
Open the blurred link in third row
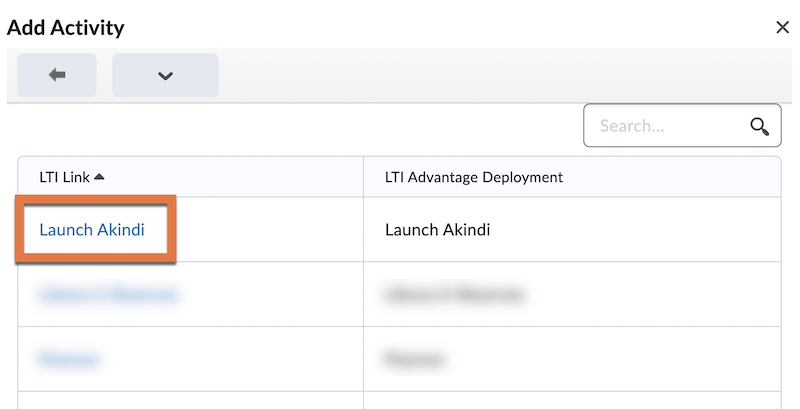(x=69, y=358)
